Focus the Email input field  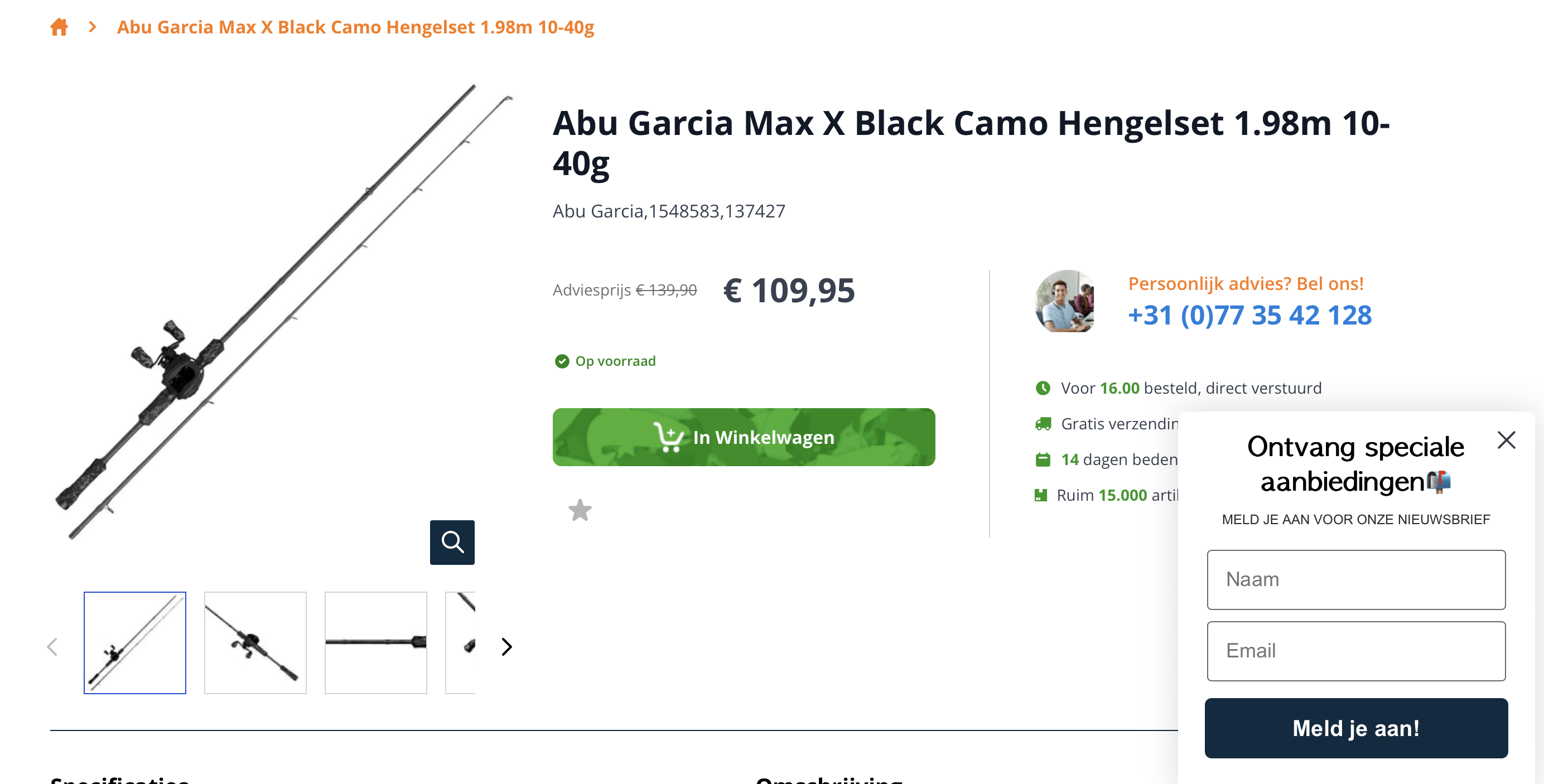(1356, 651)
